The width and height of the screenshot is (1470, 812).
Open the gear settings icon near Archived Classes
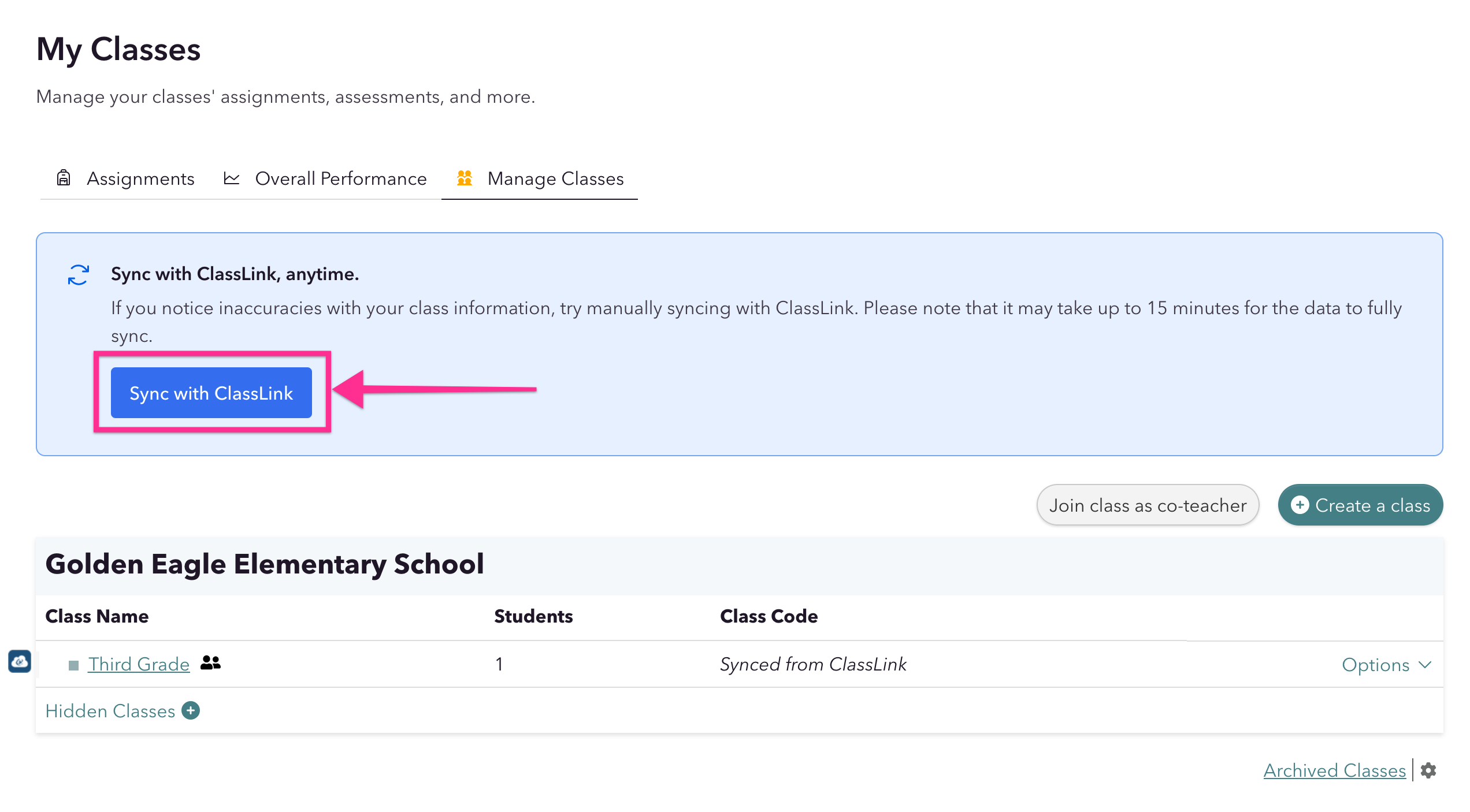coord(1428,770)
